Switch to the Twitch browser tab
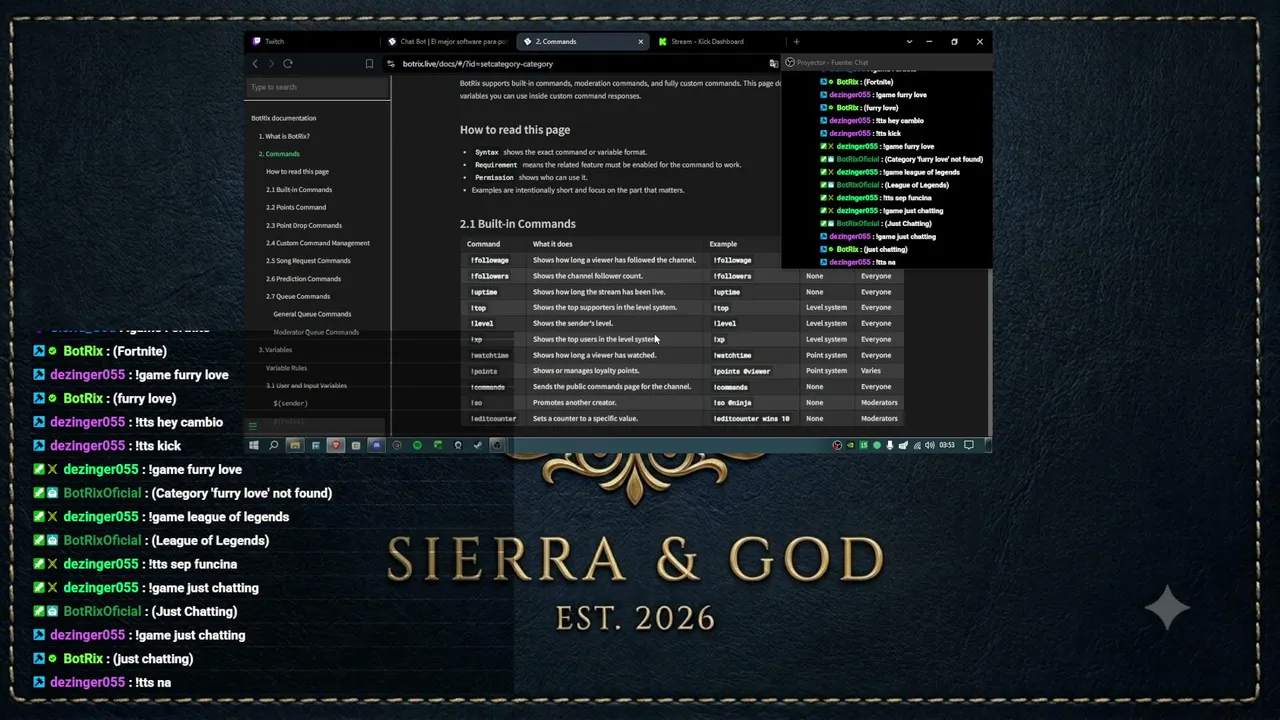 click(x=315, y=42)
